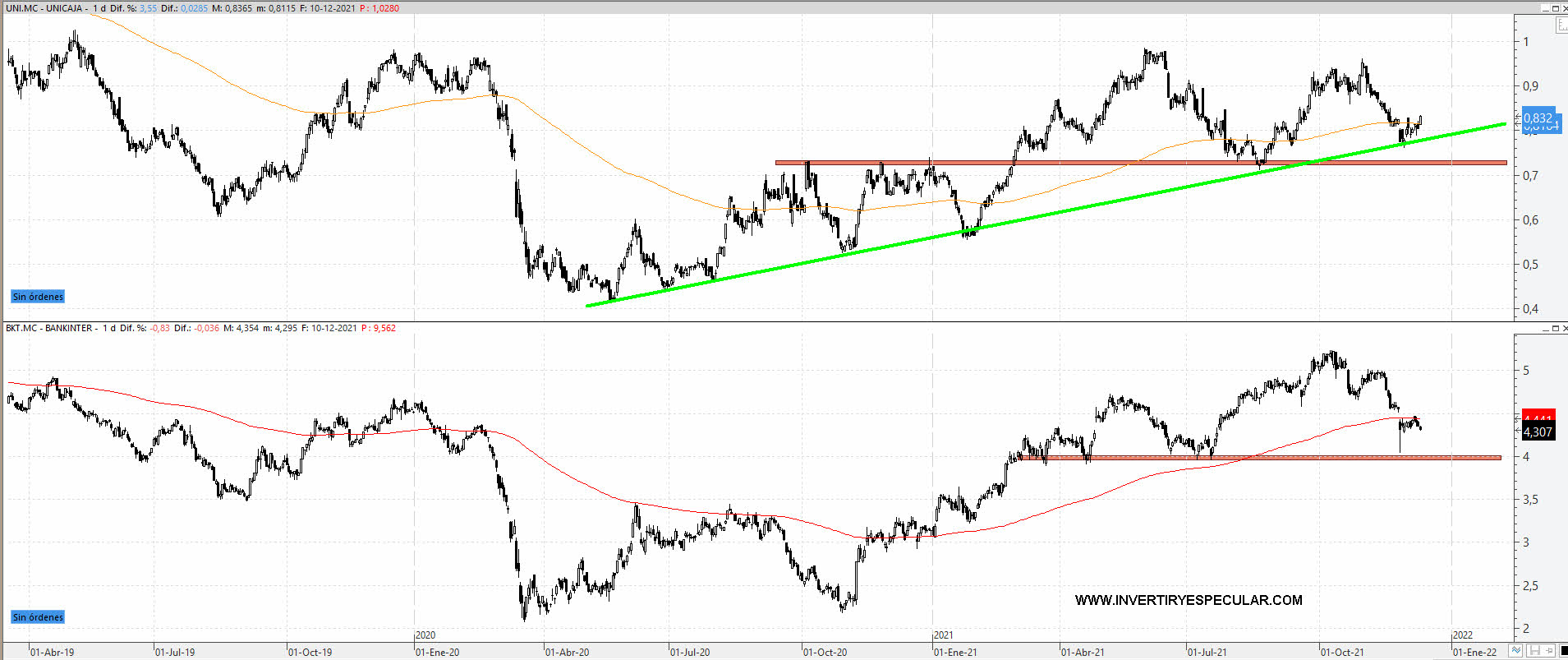Click 'Sin órdenes' label on BANKINTER chart

[38, 617]
